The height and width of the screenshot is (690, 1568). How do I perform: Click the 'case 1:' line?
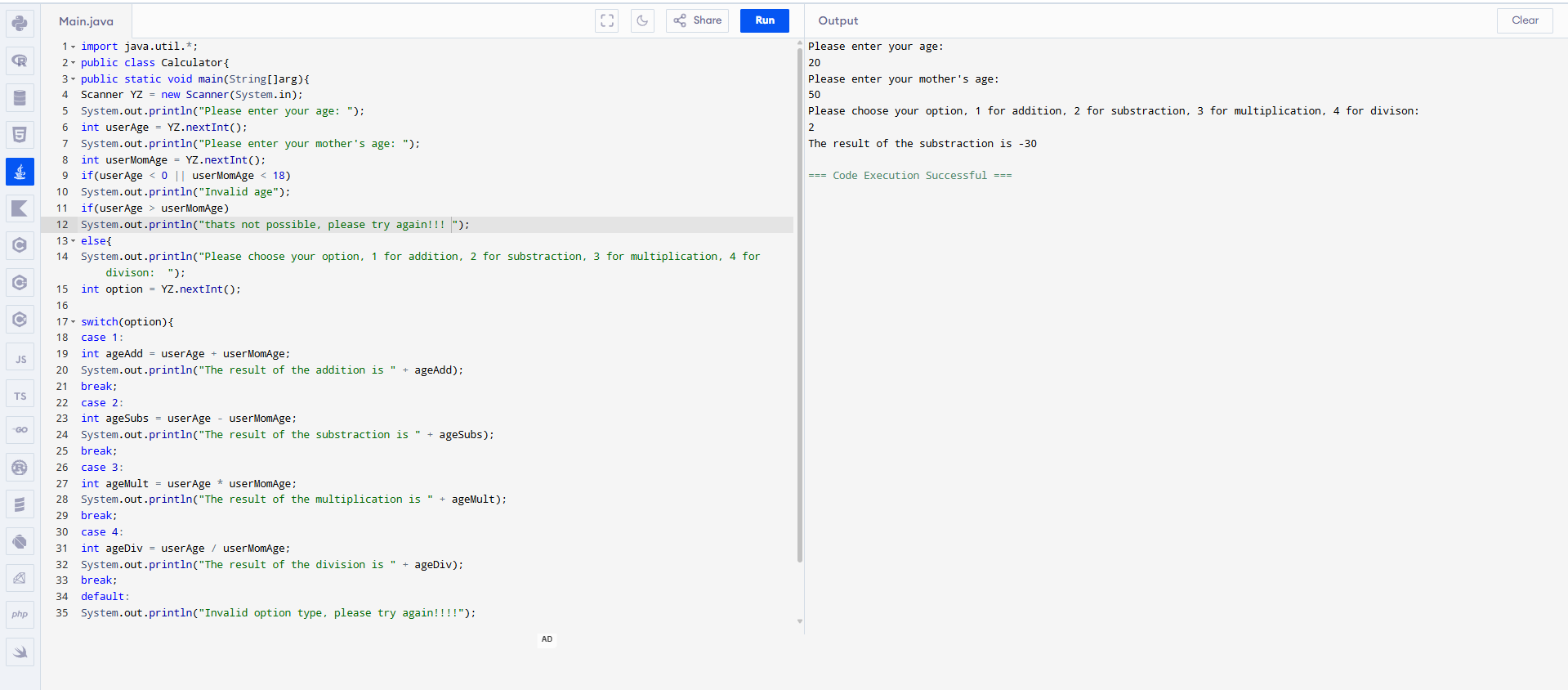pos(101,338)
